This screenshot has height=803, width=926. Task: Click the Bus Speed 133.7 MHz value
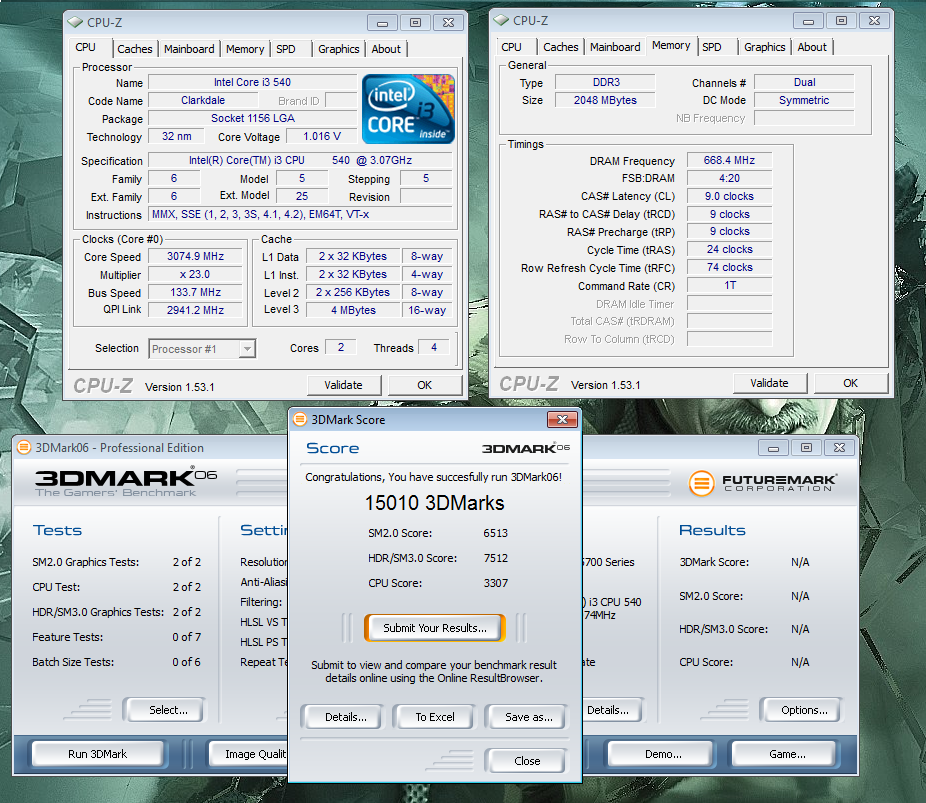click(195, 292)
